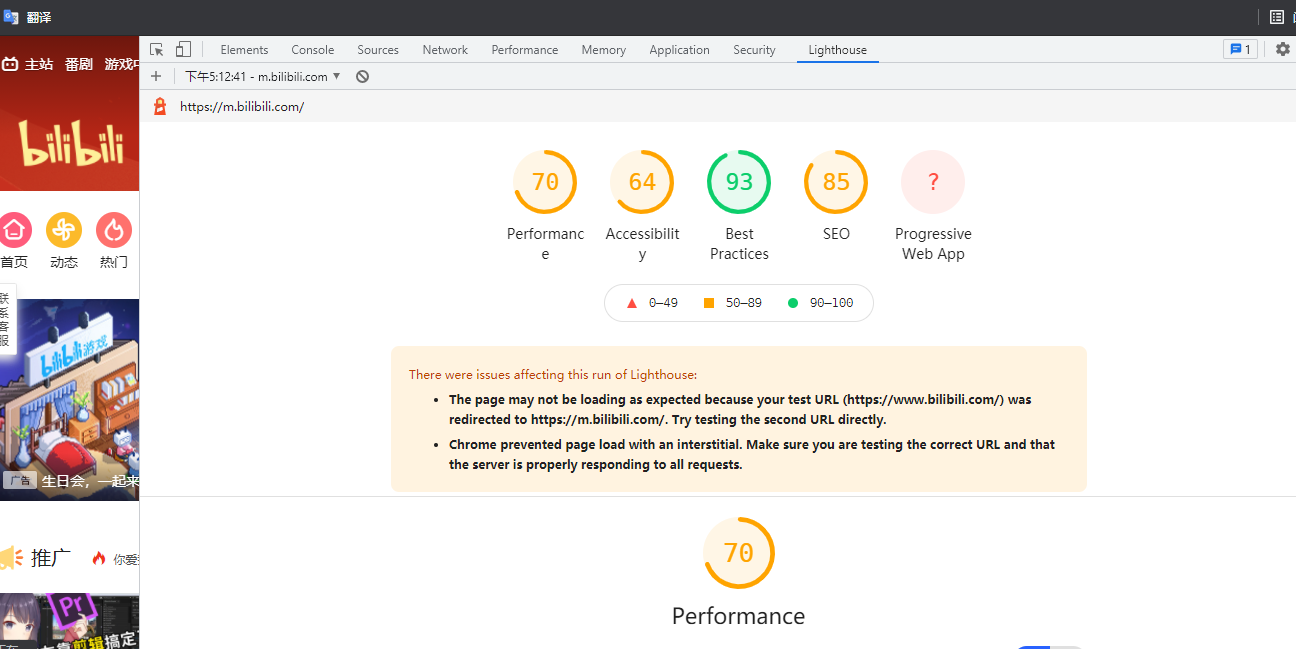Open the Network tab

click(x=445, y=50)
